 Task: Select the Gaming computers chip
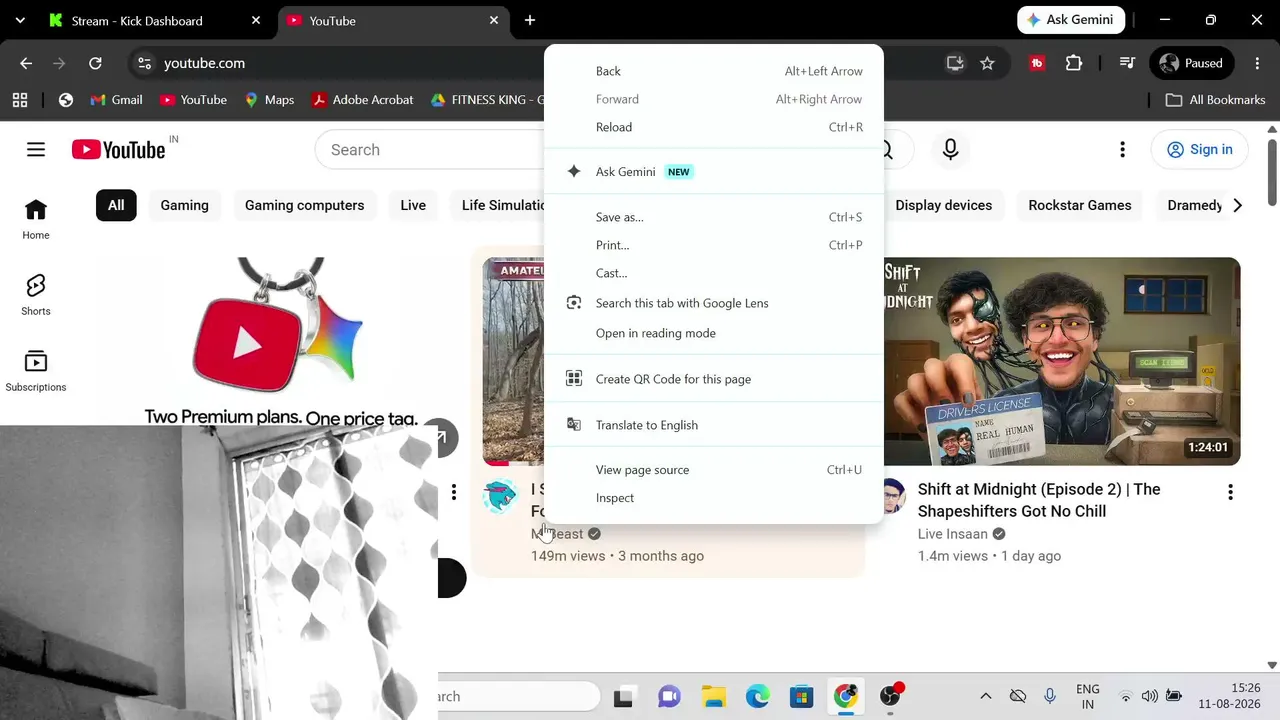click(x=305, y=205)
